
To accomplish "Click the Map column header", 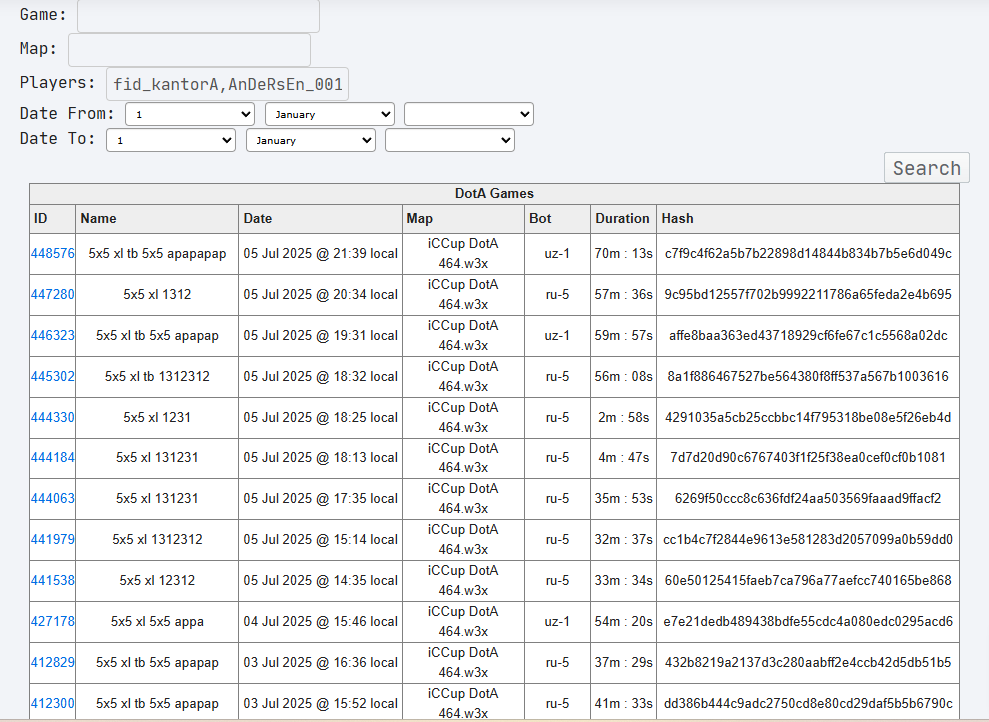I will tap(463, 219).
